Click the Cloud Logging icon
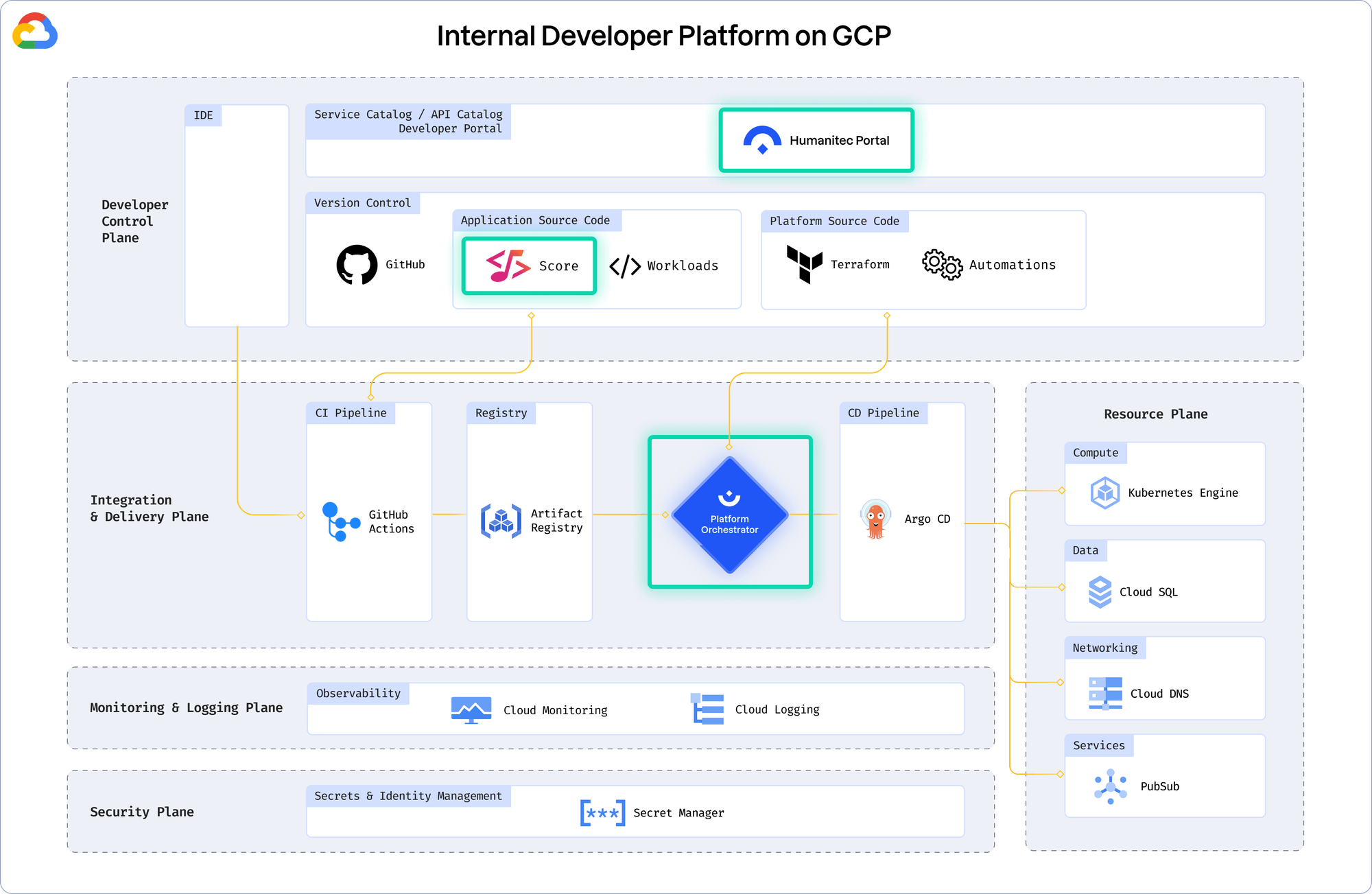The width and height of the screenshot is (1372, 894). point(709,709)
